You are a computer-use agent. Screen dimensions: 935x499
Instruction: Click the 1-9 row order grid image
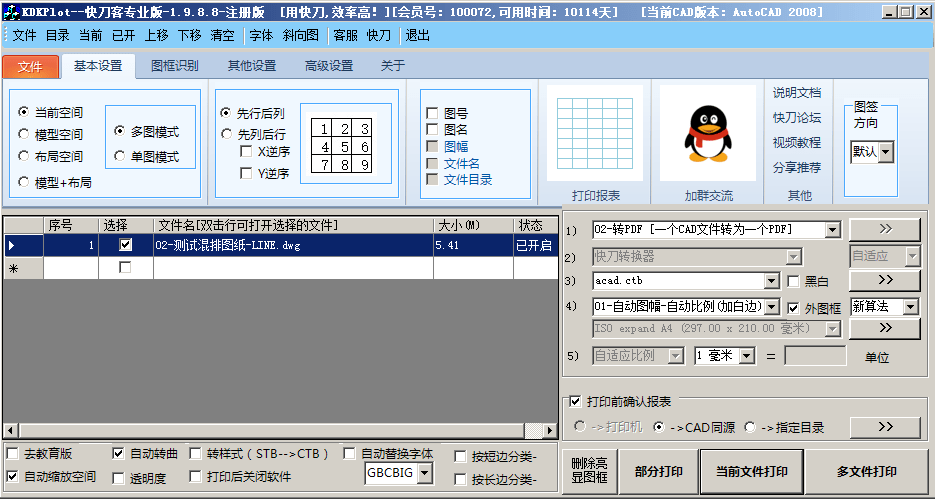[340, 146]
